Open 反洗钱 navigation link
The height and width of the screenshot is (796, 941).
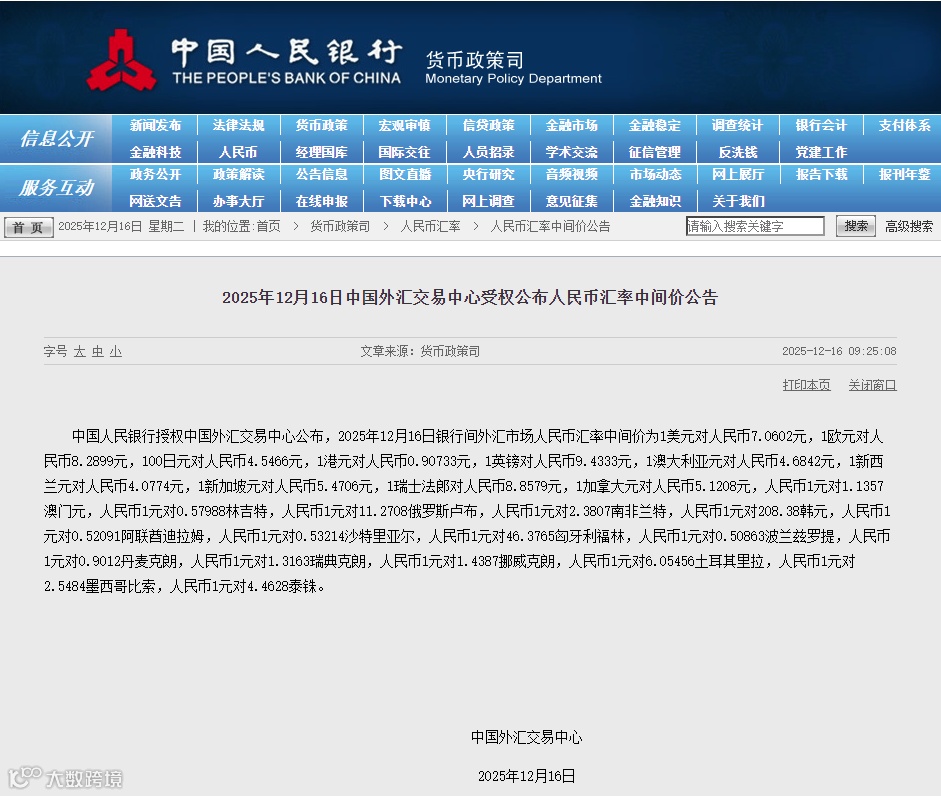tap(738, 152)
